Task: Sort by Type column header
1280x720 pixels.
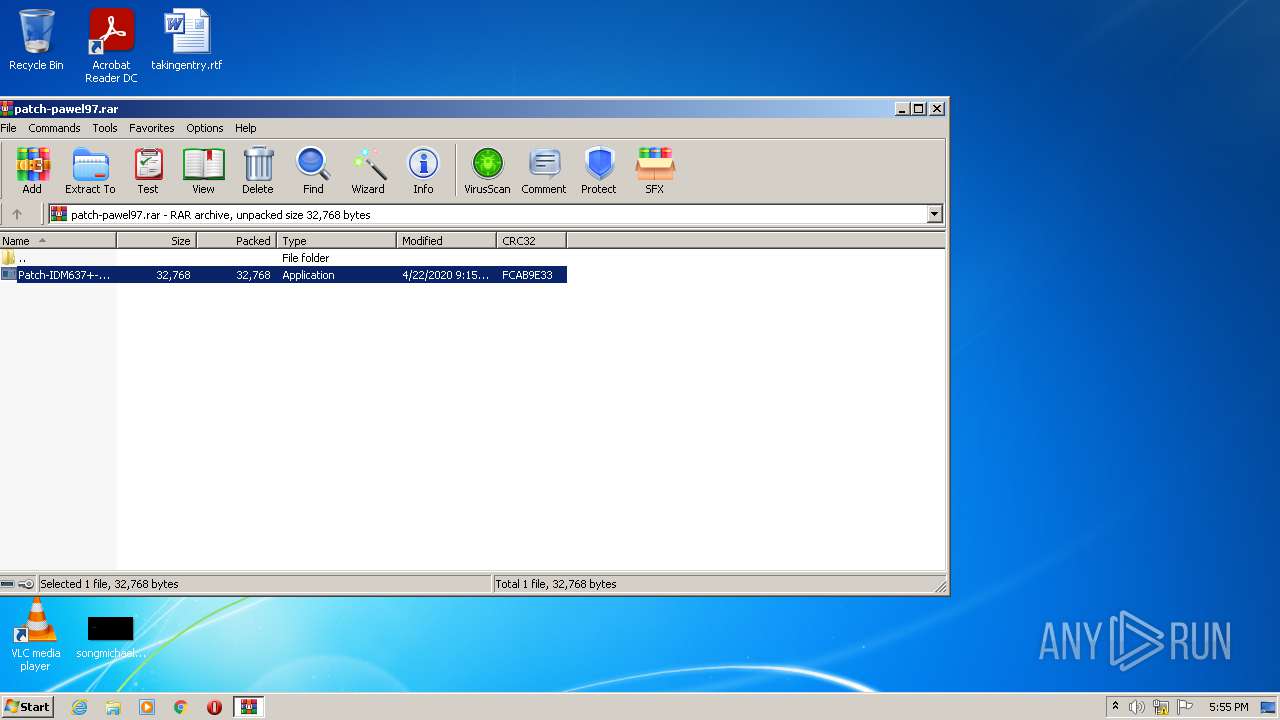Action: click(337, 241)
